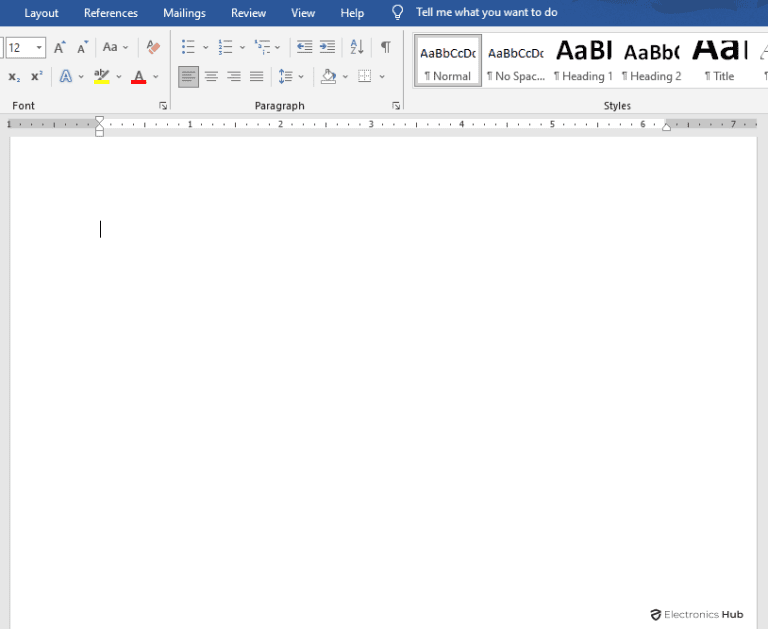Click the Decrease Font Size icon
The width and height of the screenshot is (768, 629).
tap(83, 47)
